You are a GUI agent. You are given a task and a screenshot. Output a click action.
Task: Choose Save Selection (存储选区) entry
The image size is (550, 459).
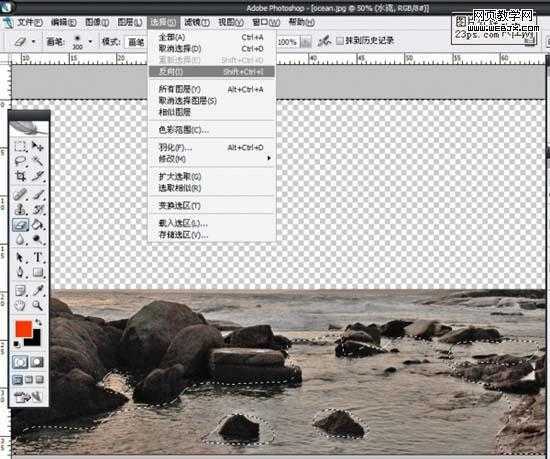point(212,235)
